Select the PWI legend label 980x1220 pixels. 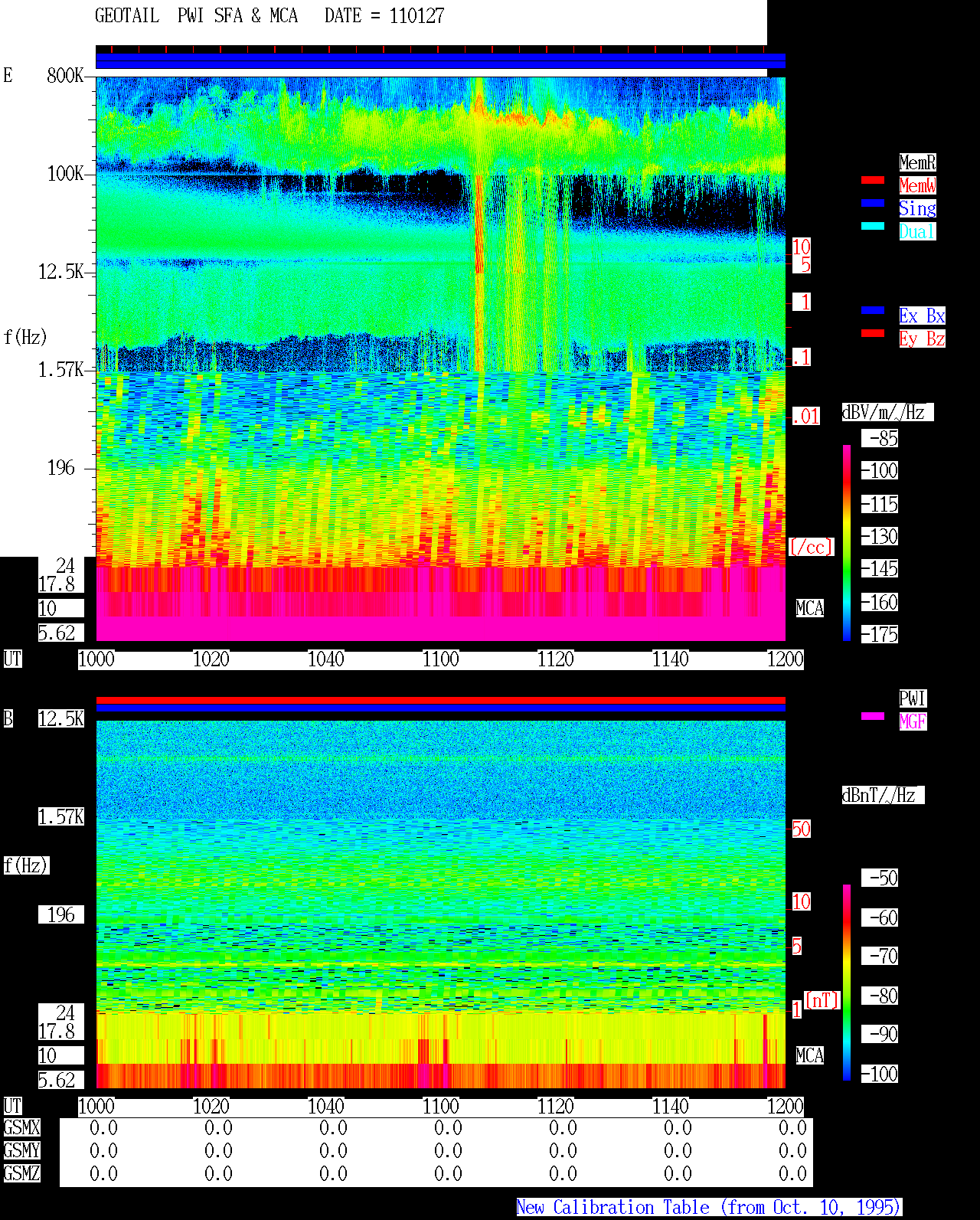point(913,698)
